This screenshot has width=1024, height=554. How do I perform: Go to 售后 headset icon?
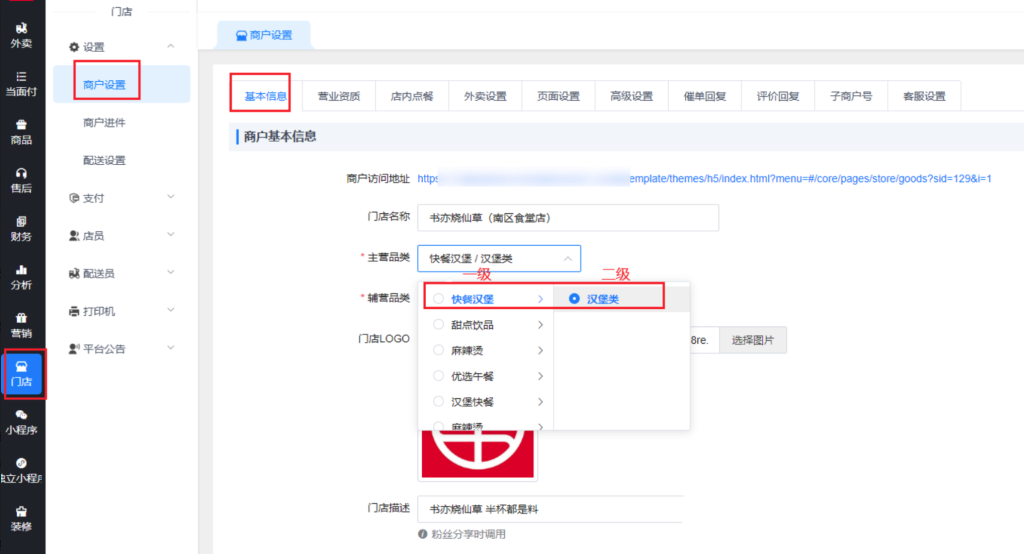click(21, 180)
